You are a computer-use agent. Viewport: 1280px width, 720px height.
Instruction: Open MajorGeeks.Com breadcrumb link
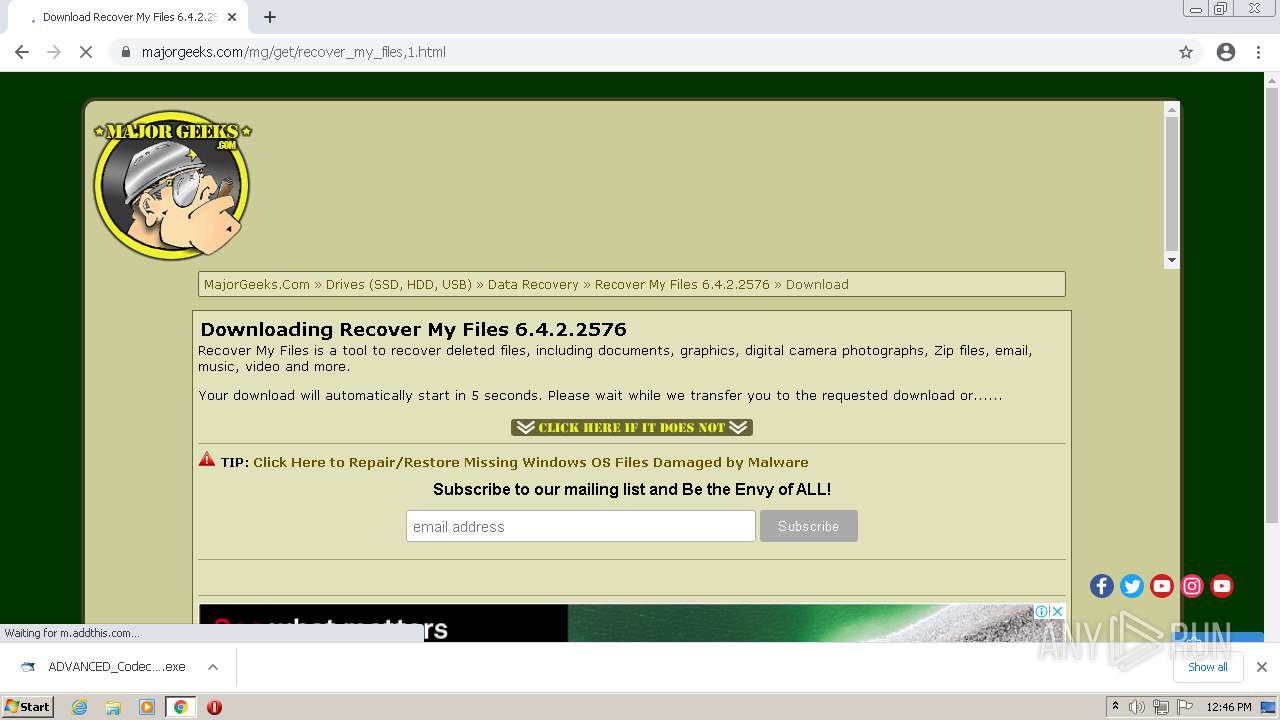point(257,285)
